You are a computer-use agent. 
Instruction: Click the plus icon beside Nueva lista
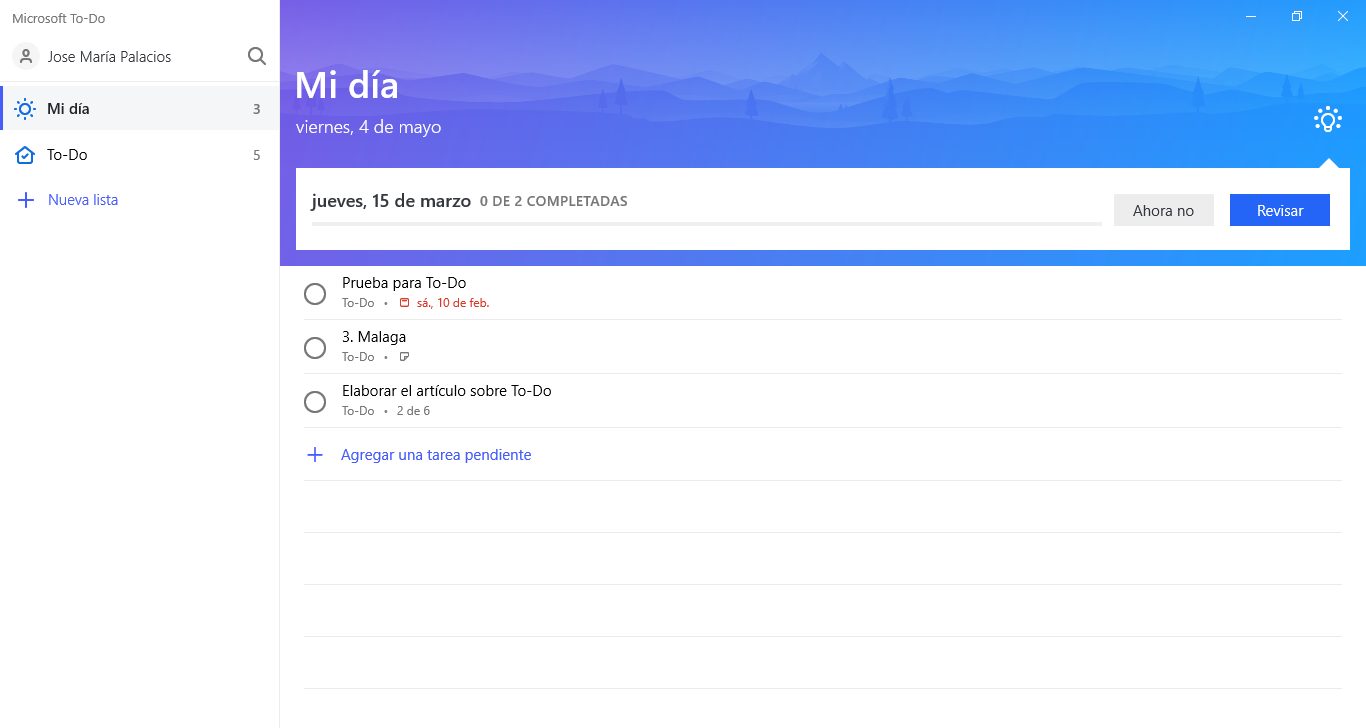26,200
